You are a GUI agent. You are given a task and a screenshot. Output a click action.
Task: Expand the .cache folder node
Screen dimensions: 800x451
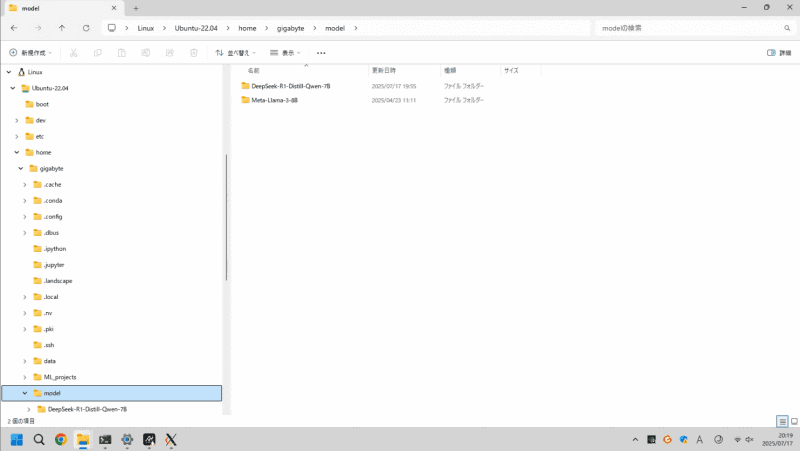coord(24,185)
